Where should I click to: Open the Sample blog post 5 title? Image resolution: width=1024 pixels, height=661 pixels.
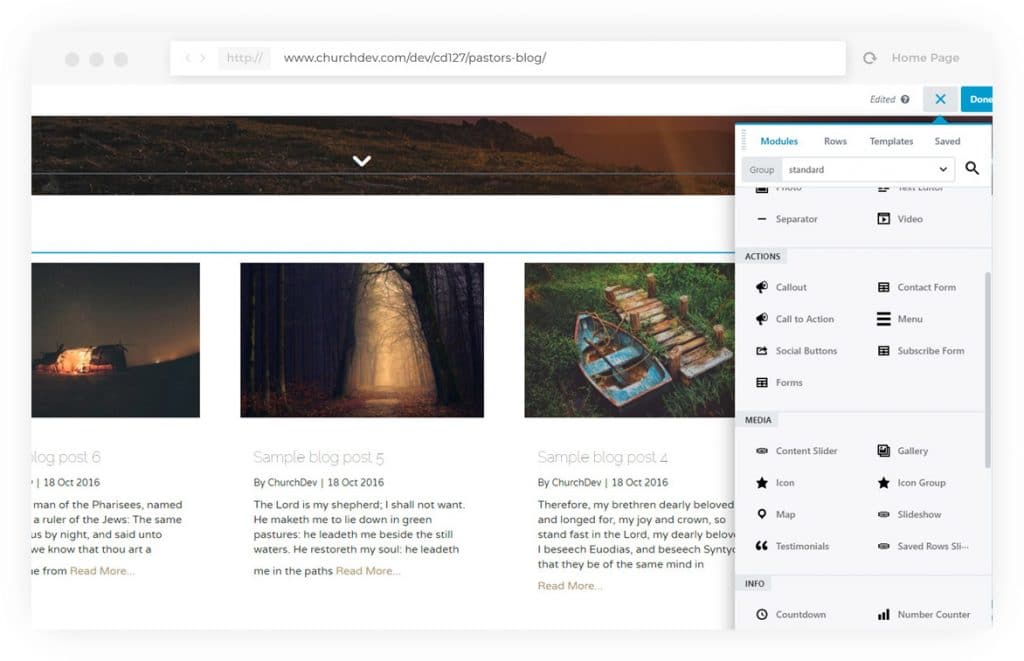coord(319,457)
